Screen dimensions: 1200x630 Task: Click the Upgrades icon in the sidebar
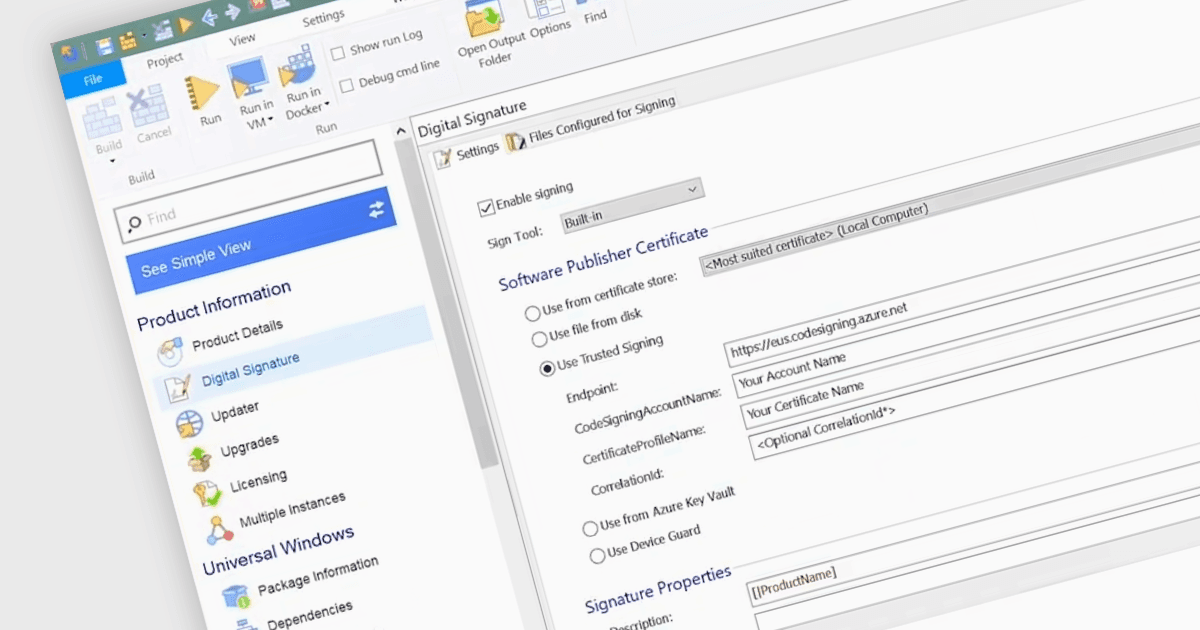click(199, 458)
